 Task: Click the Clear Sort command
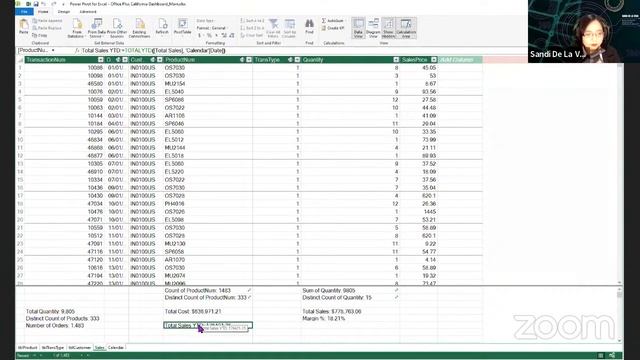coord(252,36)
